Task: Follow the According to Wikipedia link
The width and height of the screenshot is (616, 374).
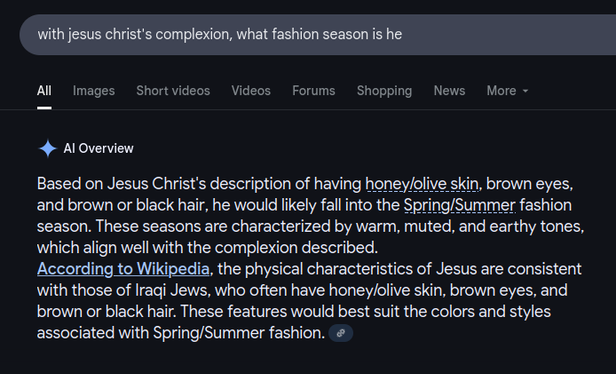Action: [123, 269]
